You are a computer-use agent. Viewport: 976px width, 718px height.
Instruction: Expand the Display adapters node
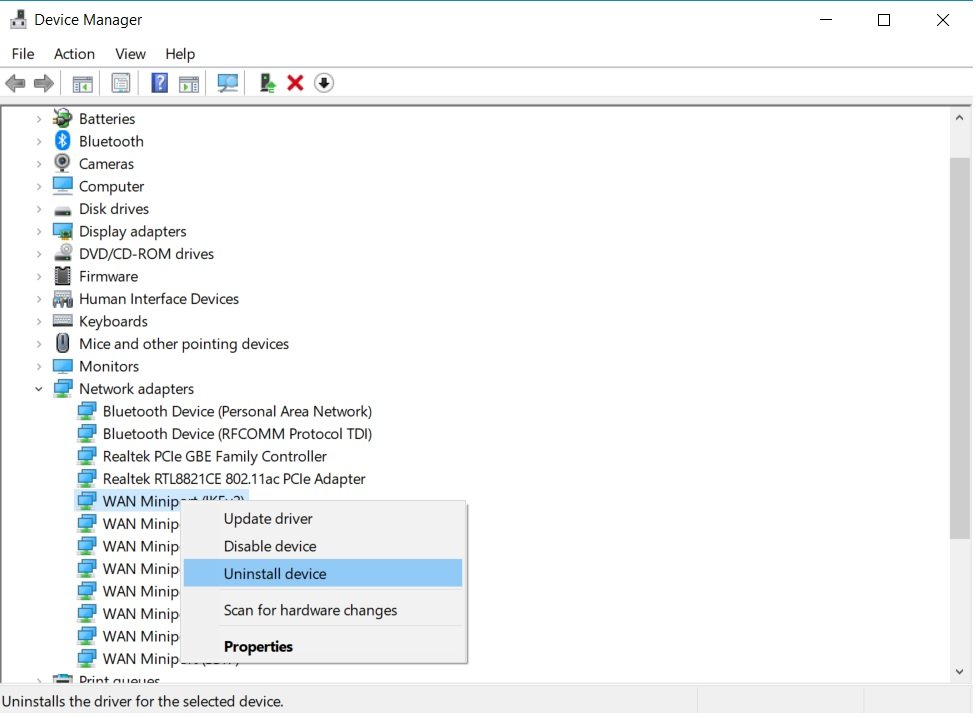click(39, 231)
